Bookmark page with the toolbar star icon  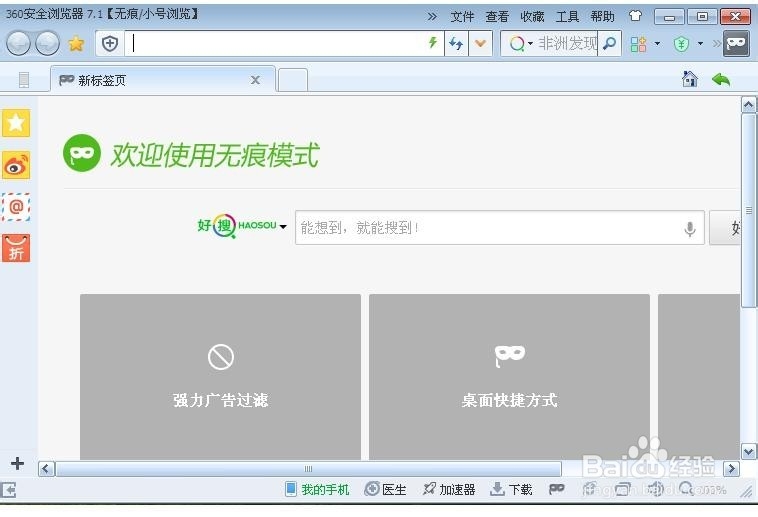coord(76,44)
